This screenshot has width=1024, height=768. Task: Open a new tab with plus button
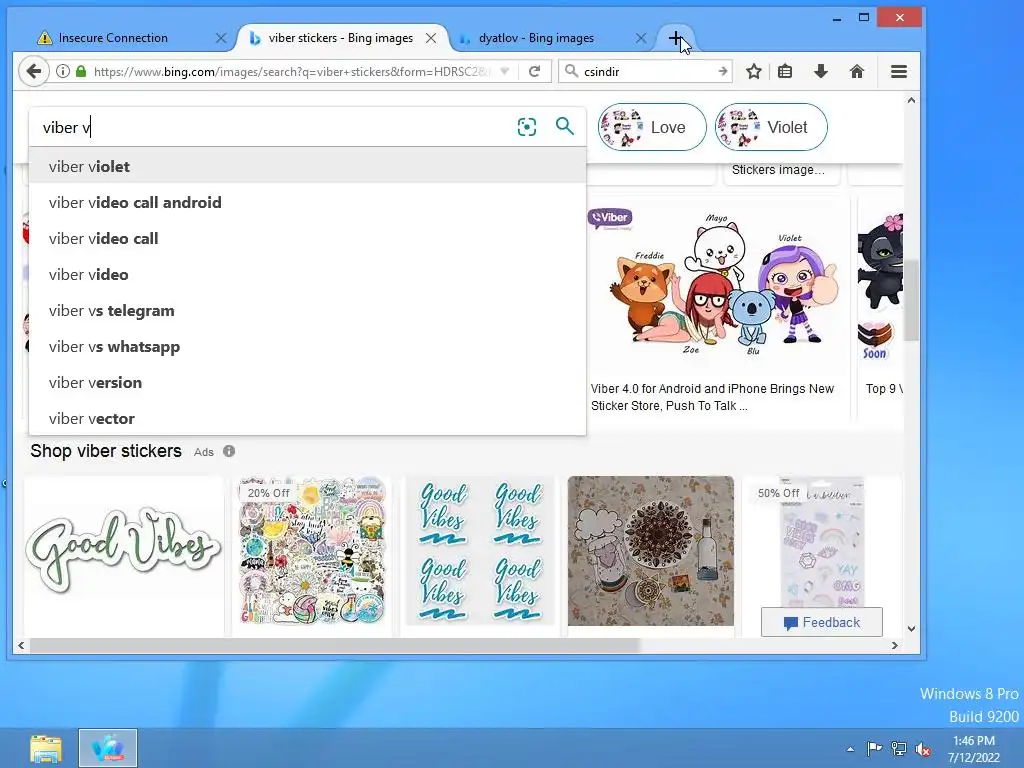(x=675, y=38)
